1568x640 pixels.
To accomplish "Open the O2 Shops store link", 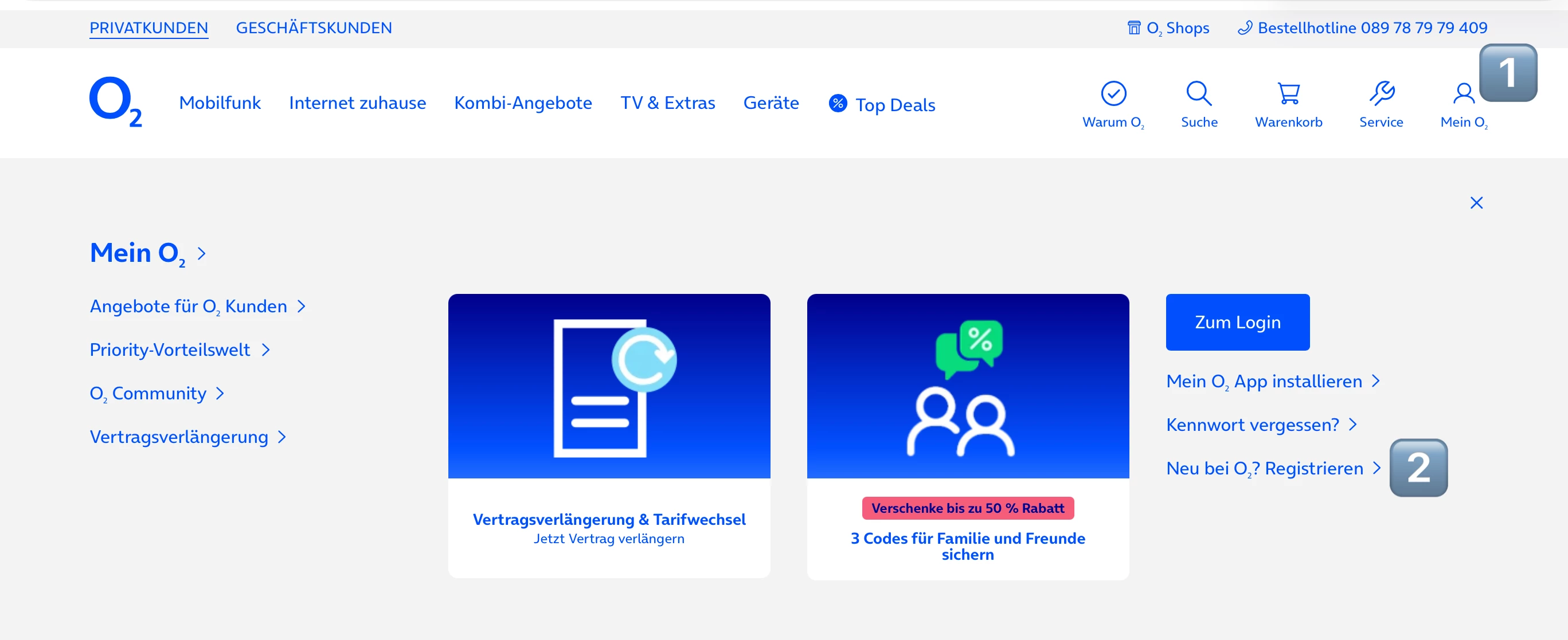I will click(x=1168, y=28).
